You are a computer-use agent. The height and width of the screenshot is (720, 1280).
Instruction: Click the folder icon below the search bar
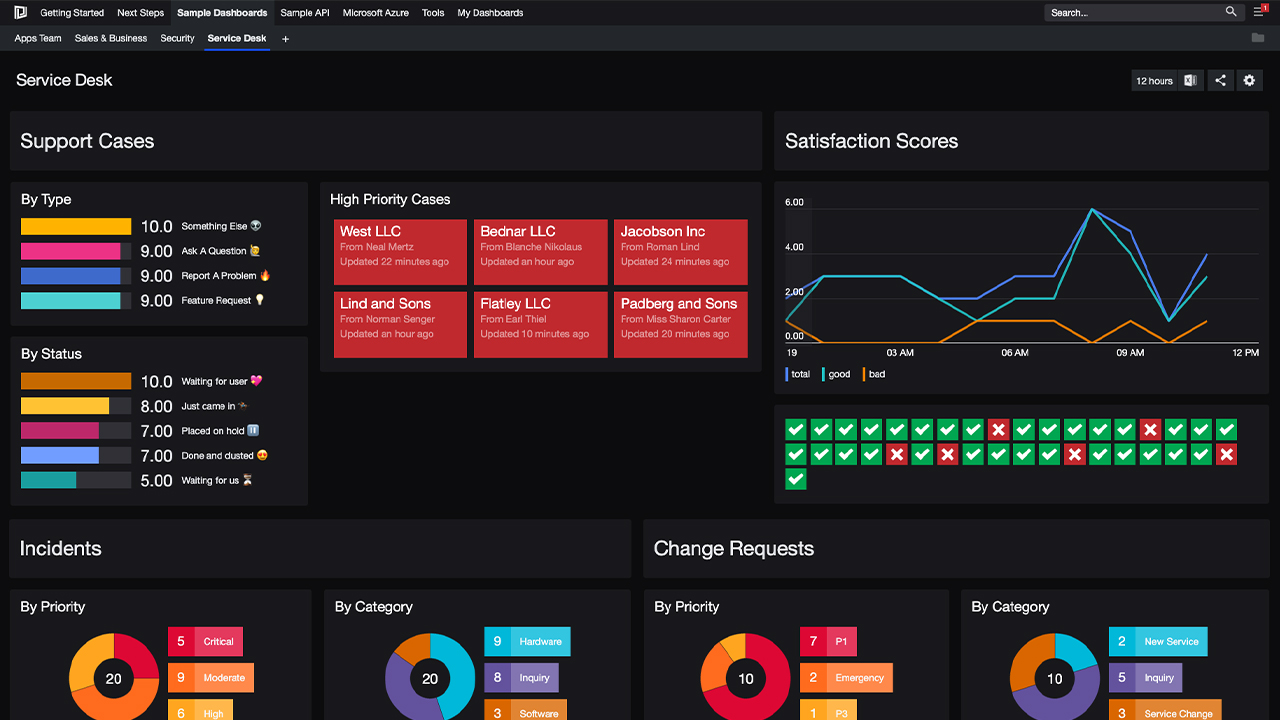1258,38
